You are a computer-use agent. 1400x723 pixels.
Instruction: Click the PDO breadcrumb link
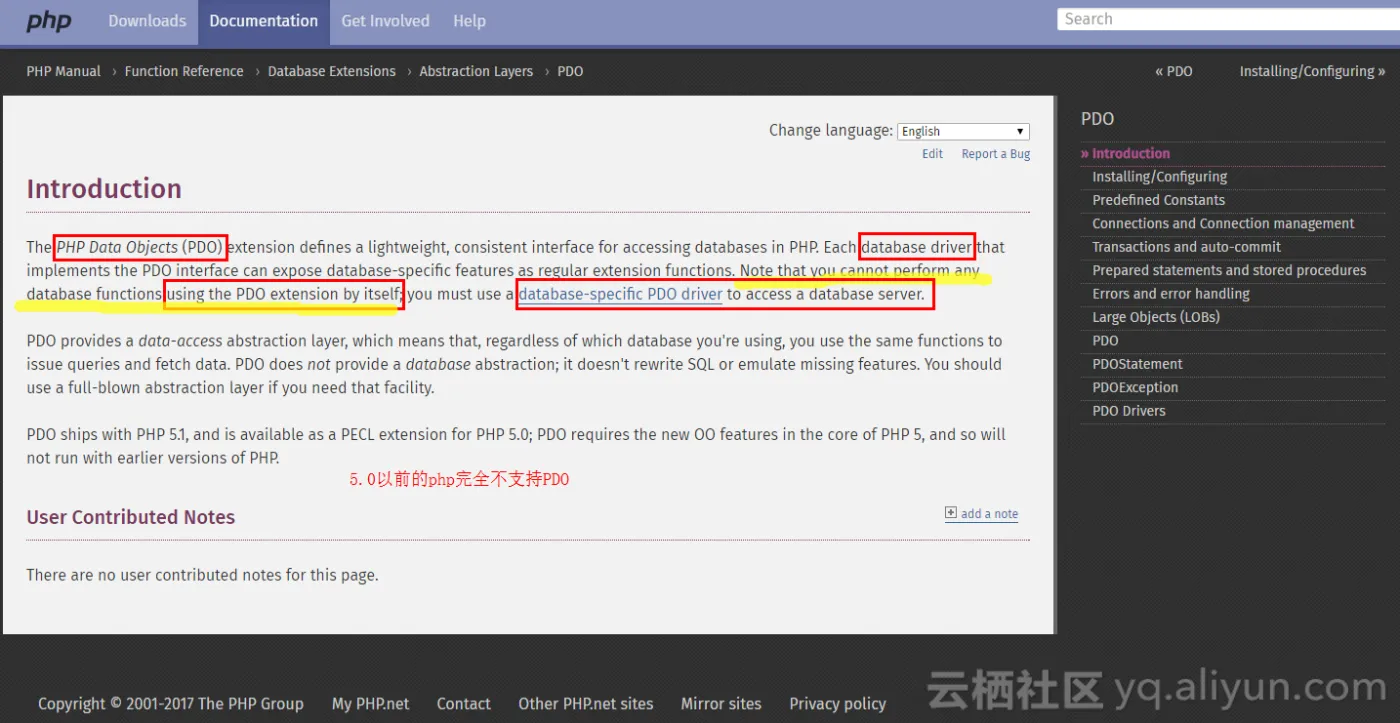[x=570, y=71]
